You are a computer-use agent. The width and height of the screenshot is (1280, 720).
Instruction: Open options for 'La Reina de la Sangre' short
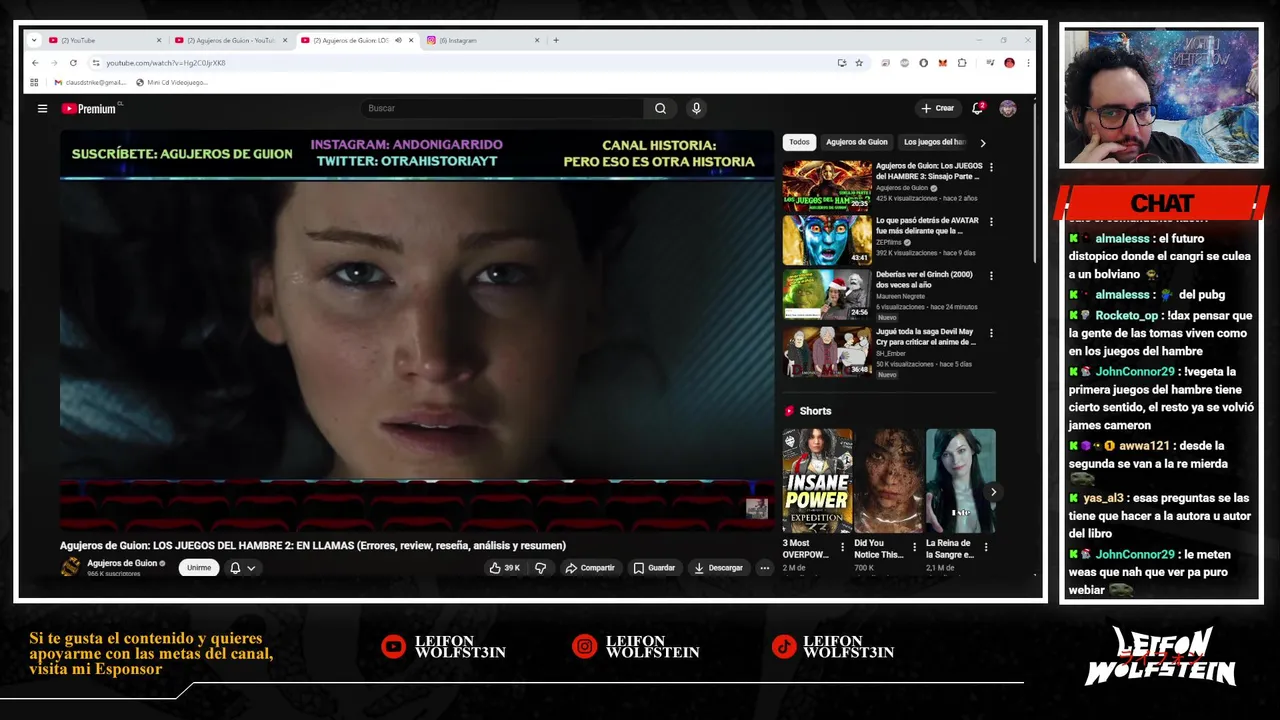click(986, 547)
